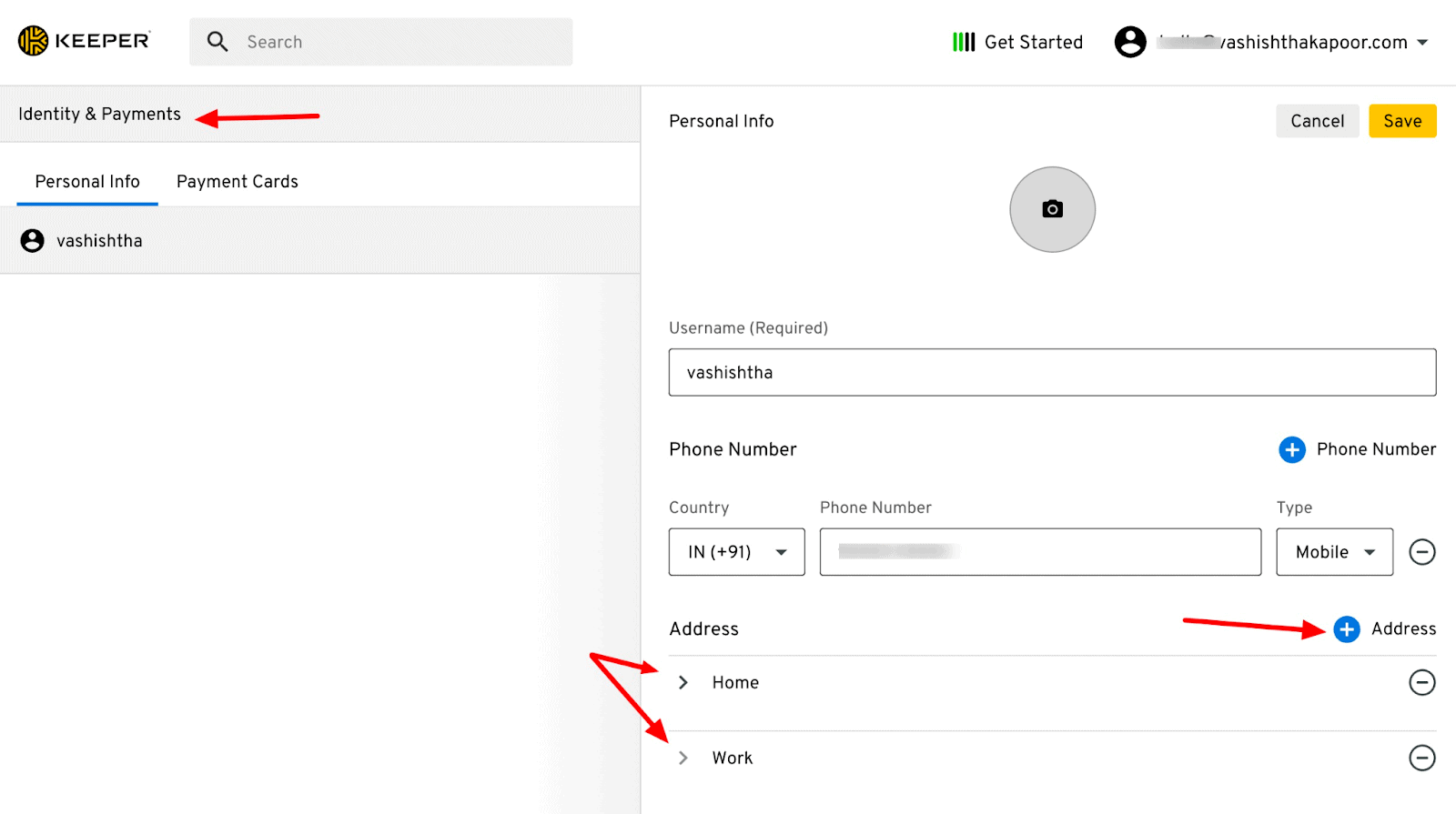Click the blue plus Address icon
Screen dimensions: 1456x814
[x=1347, y=629]
